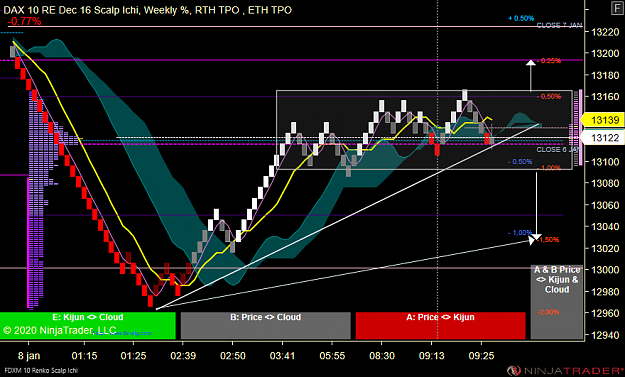Click the red A: Price <> Kijun signal panel
The height and width of the screenshot is (377, 625).
440,326
